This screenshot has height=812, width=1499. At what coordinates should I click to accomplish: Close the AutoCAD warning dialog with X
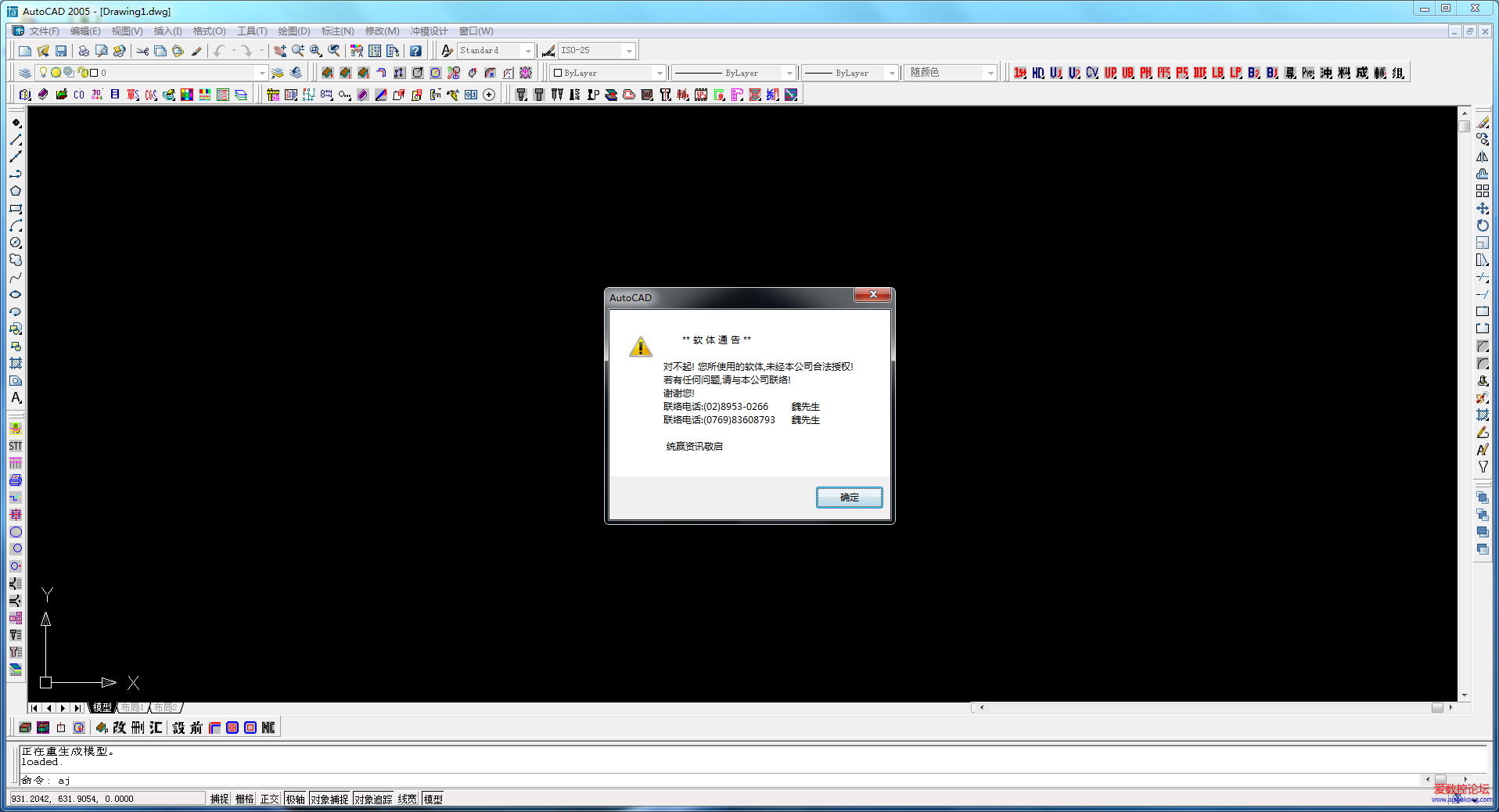[x=873, y=294]
